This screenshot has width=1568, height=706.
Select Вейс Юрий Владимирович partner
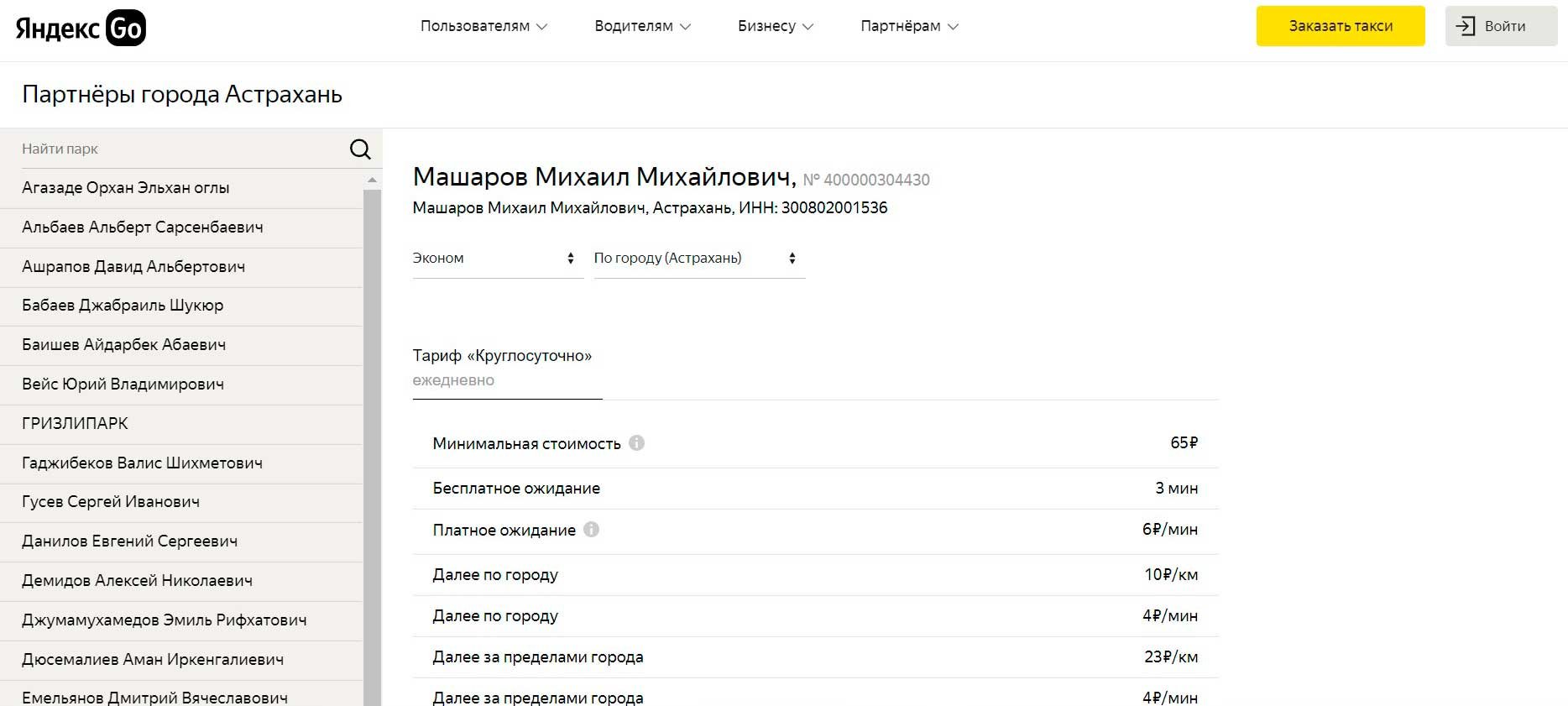click(x=123, y=384)
